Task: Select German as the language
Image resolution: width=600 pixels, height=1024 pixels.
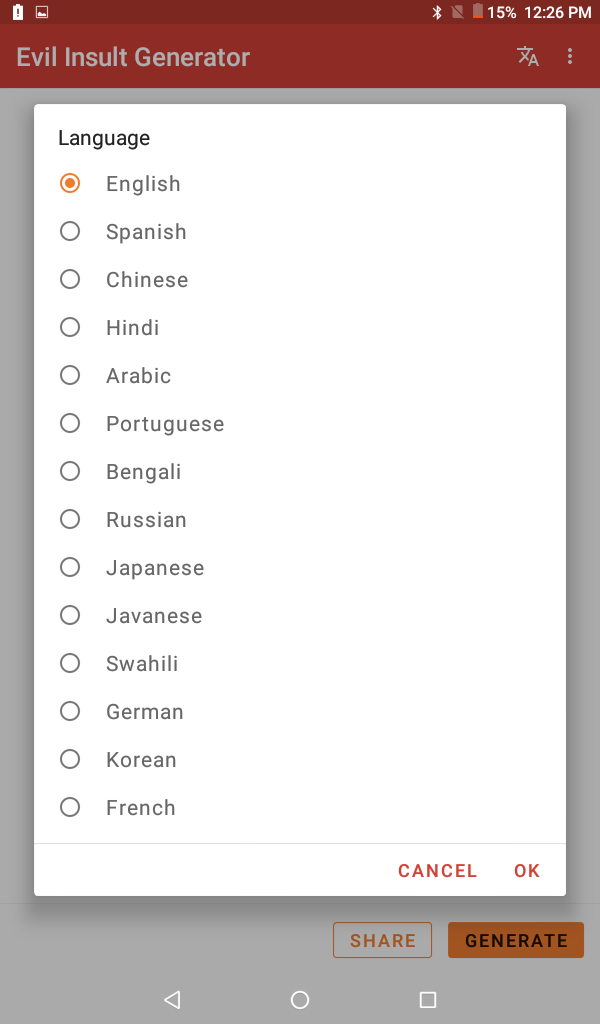Action: coord(70,711)
